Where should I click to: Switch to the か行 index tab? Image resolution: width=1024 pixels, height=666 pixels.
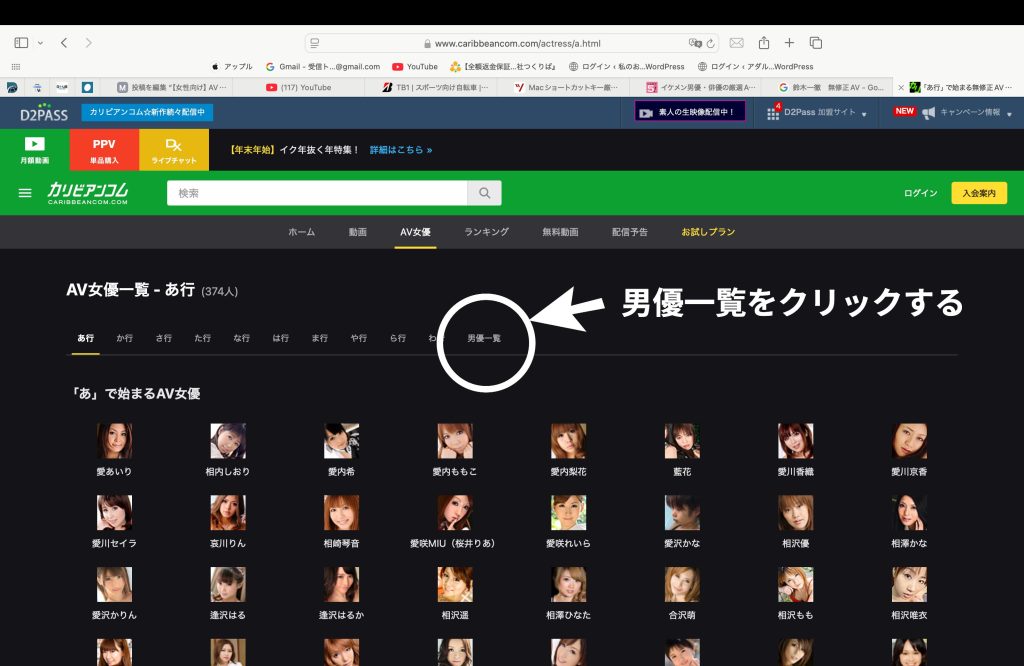125,338
